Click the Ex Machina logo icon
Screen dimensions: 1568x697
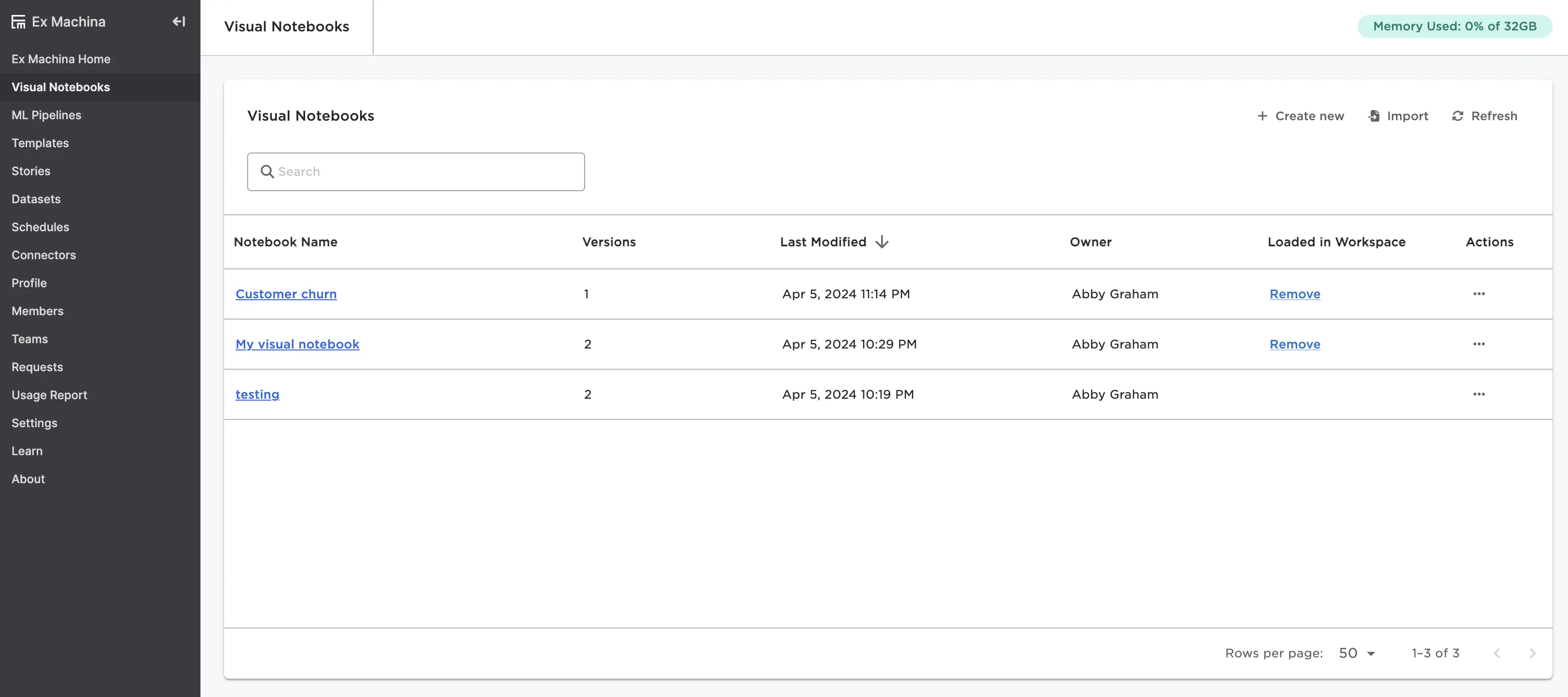tap(18, 22)
